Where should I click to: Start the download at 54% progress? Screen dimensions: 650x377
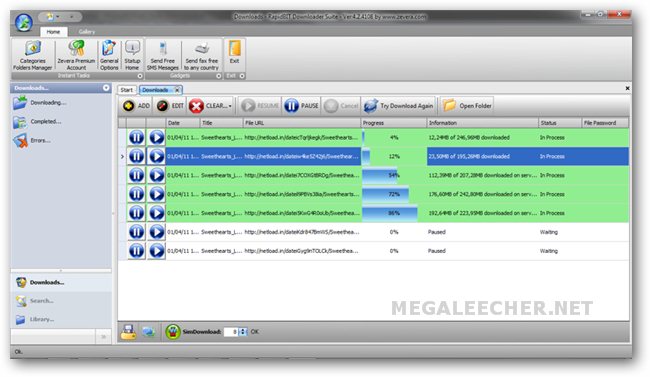[156, 175]
